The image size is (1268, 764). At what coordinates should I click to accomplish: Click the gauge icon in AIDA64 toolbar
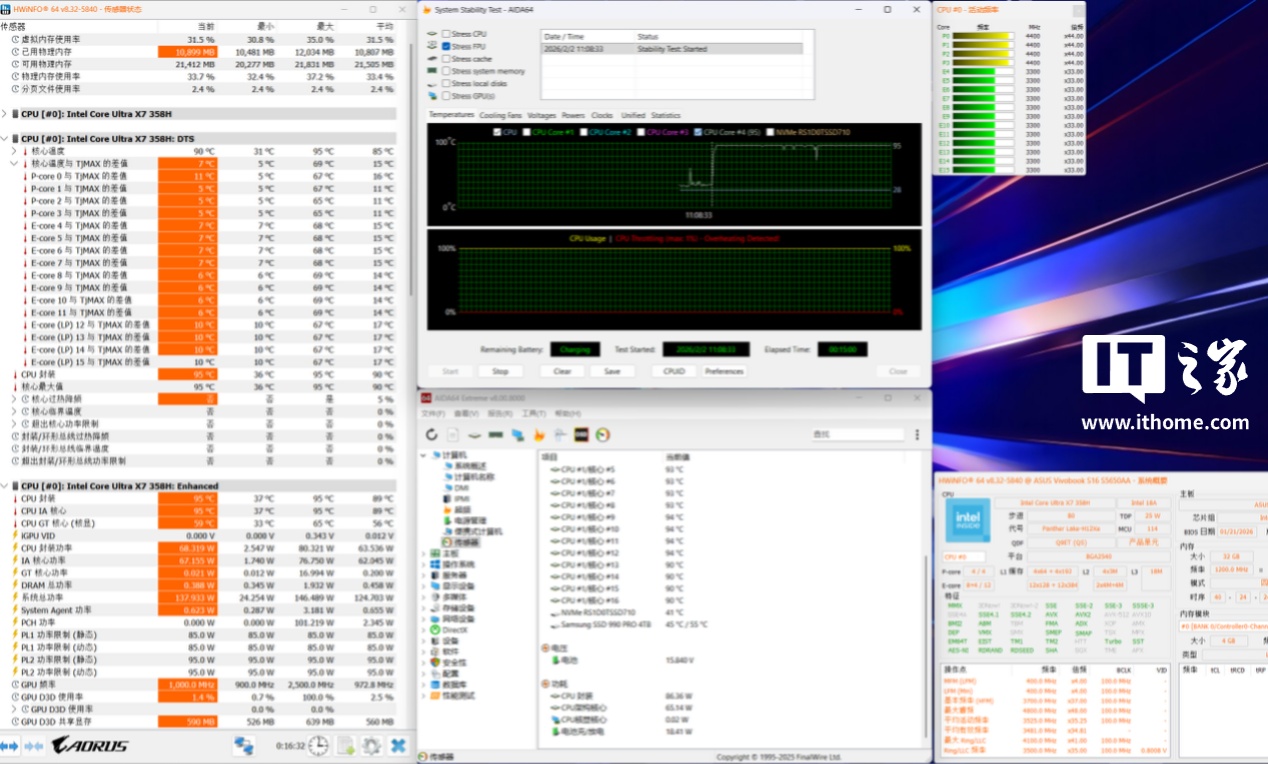[x=602, y=435]
